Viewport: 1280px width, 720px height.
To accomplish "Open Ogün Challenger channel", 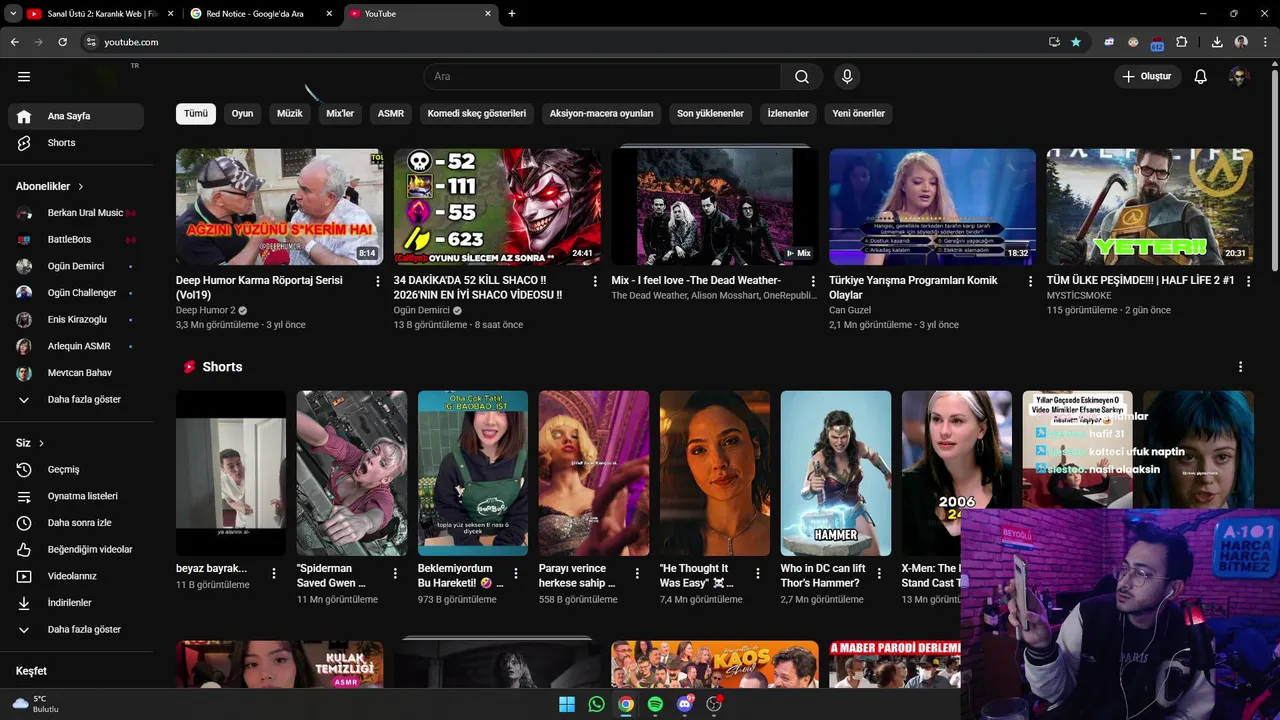I will tap(76, 293).
